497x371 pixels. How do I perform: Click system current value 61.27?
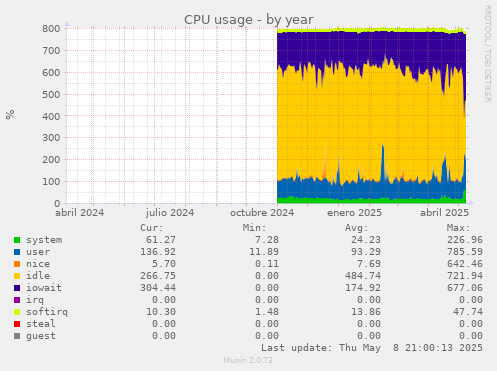(x=161, y=240)
